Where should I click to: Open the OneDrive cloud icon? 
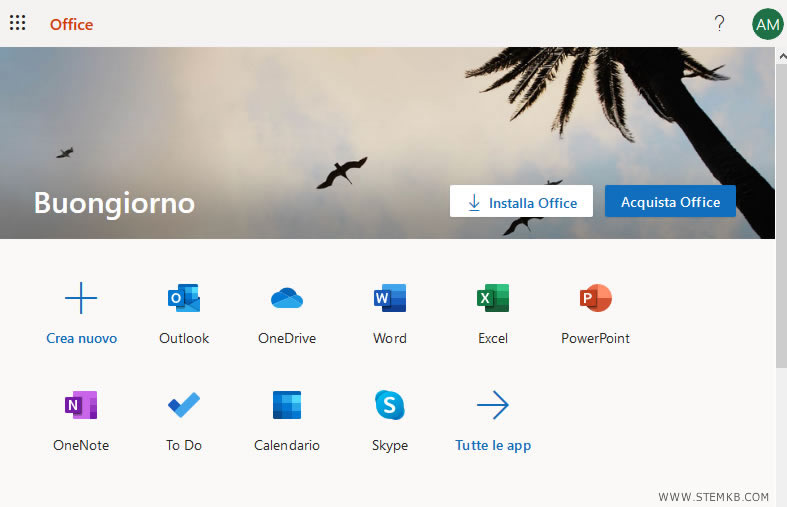pos(287,298)
